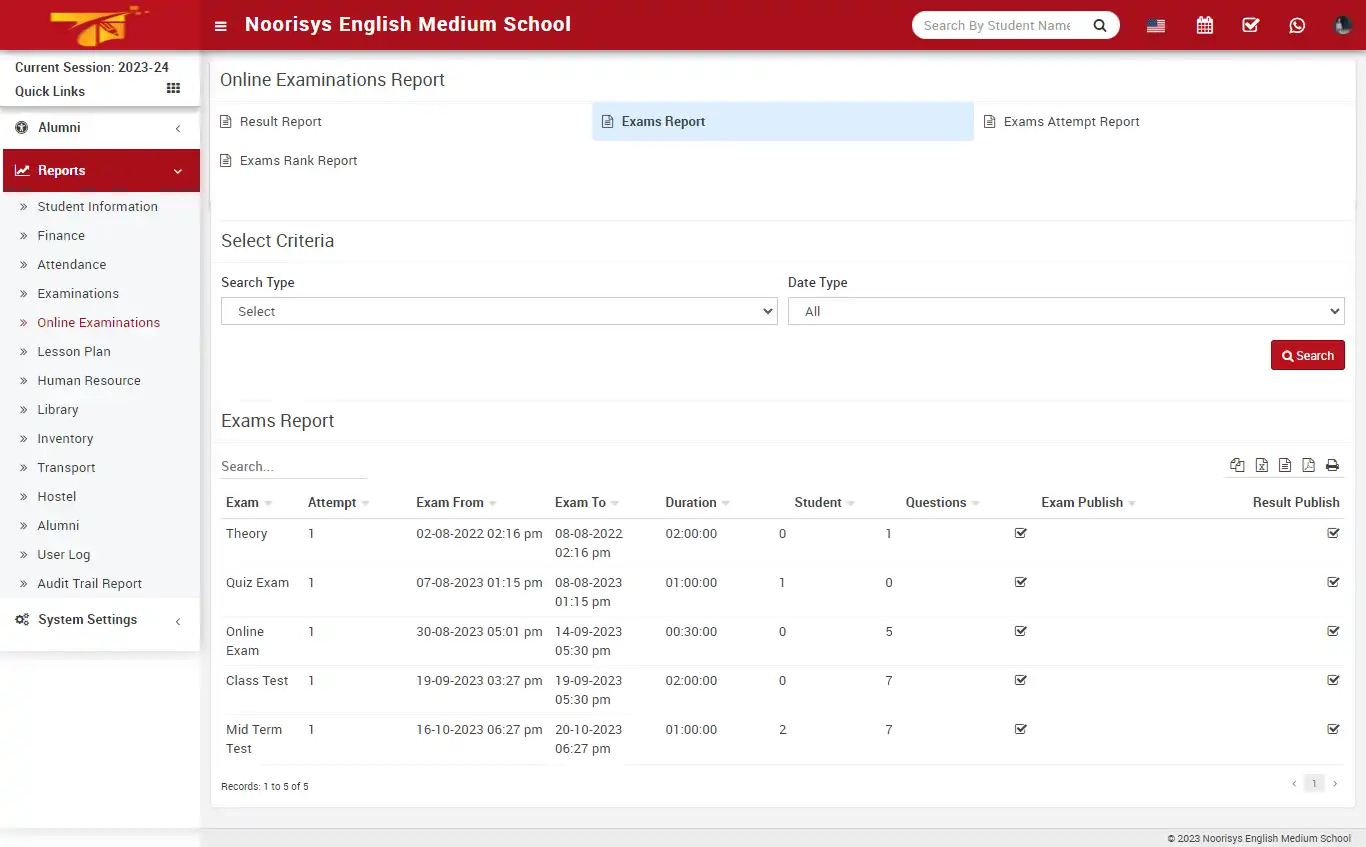Open the Exams Rank Report
Image resolution: width=1366 pixels, height=847 pixels.
coord(288,160)
